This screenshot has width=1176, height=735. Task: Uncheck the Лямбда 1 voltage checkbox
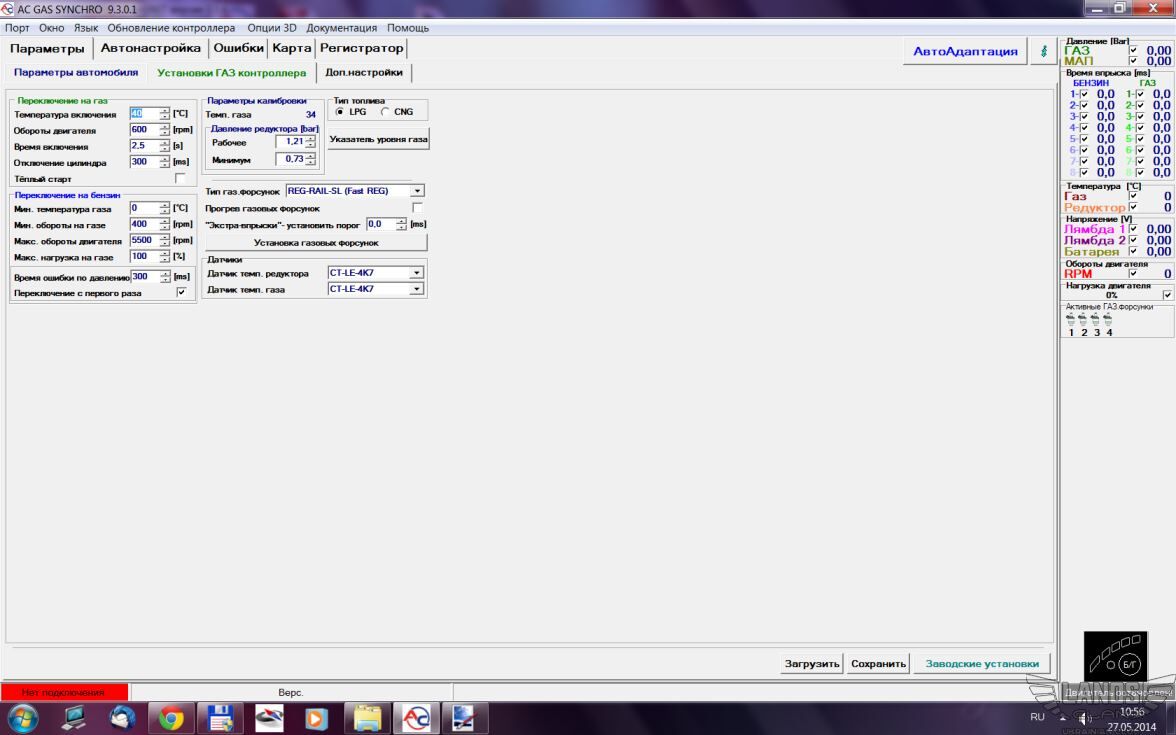1133,229
